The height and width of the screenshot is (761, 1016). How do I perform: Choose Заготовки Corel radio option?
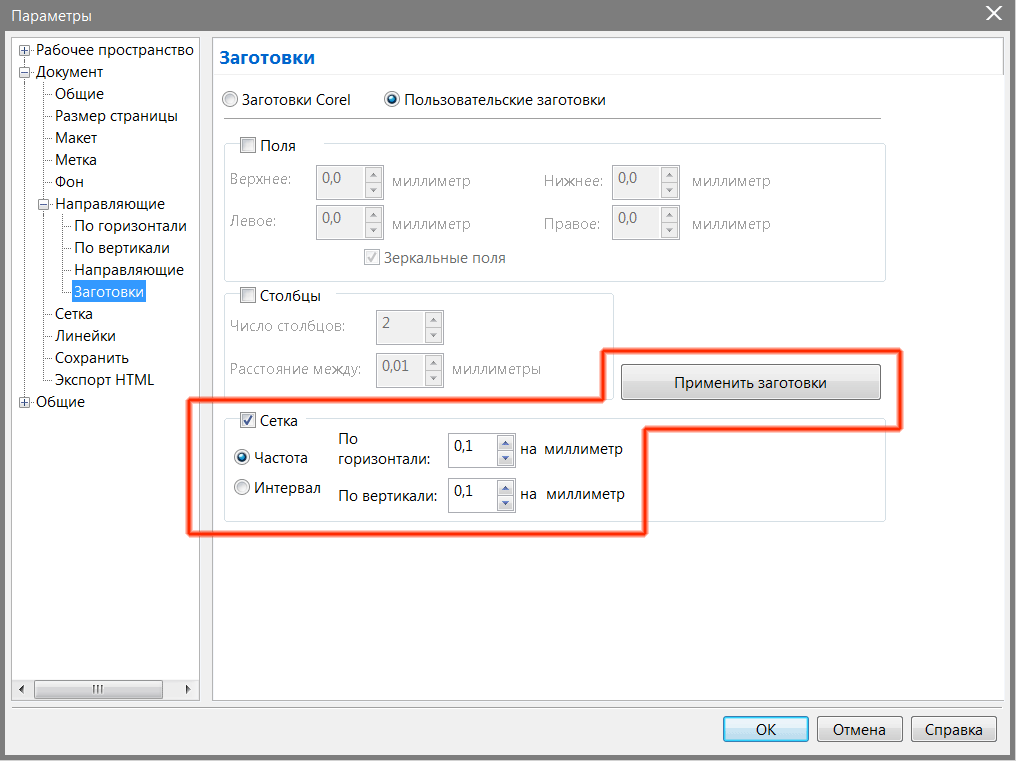pyautogui.click(x=229, y=100)
